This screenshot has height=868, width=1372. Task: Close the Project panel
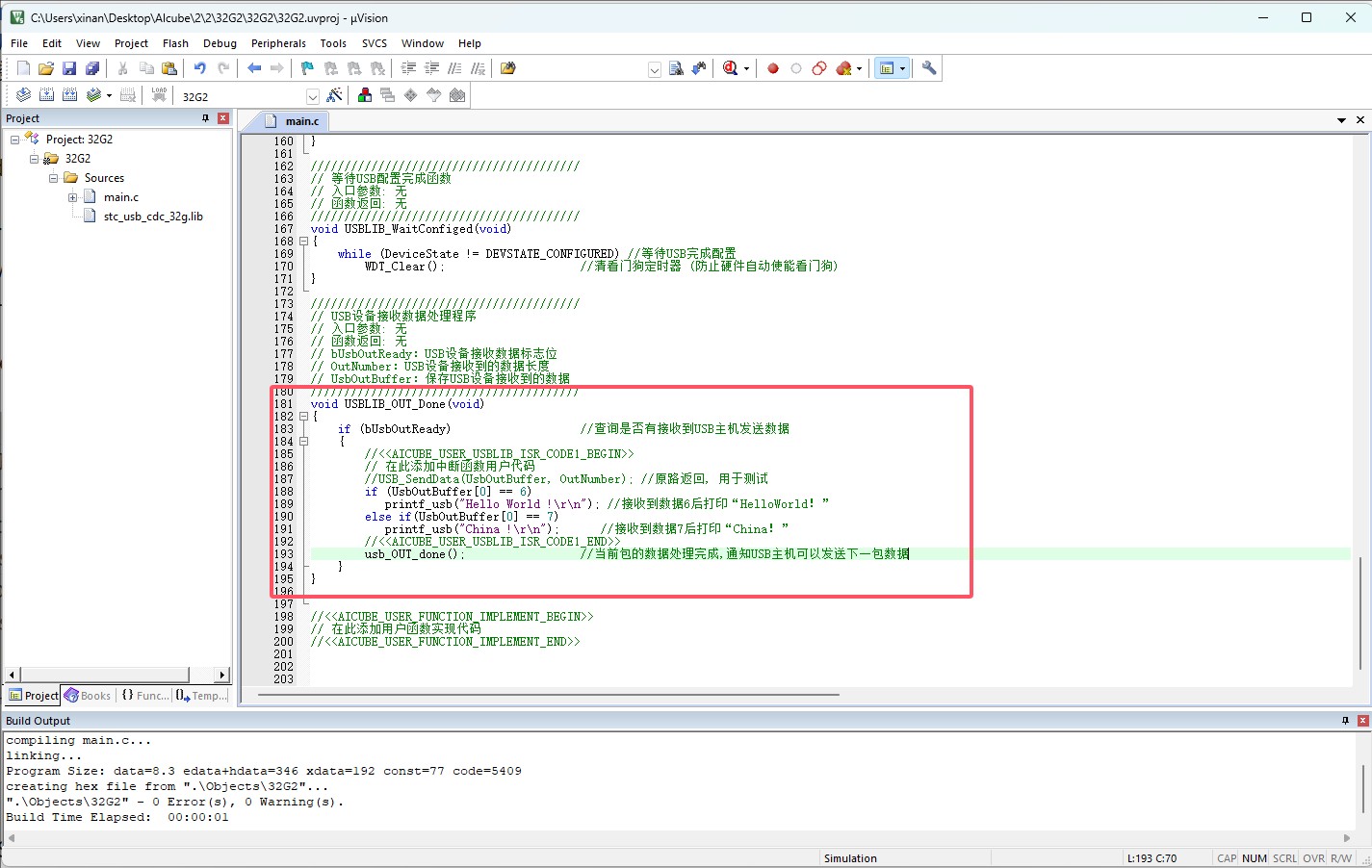(223, 118)
